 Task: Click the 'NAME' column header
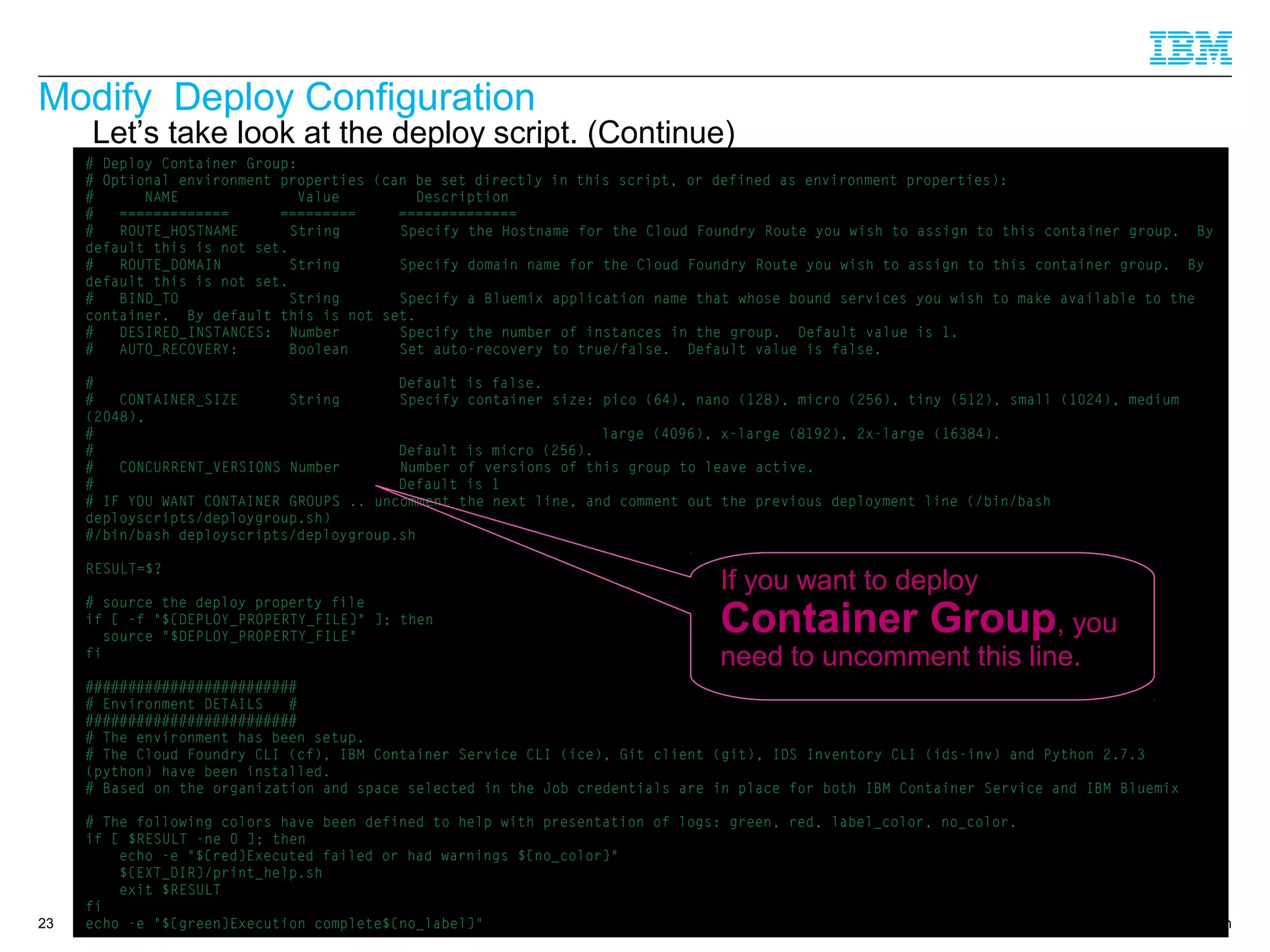click(161, 197)
